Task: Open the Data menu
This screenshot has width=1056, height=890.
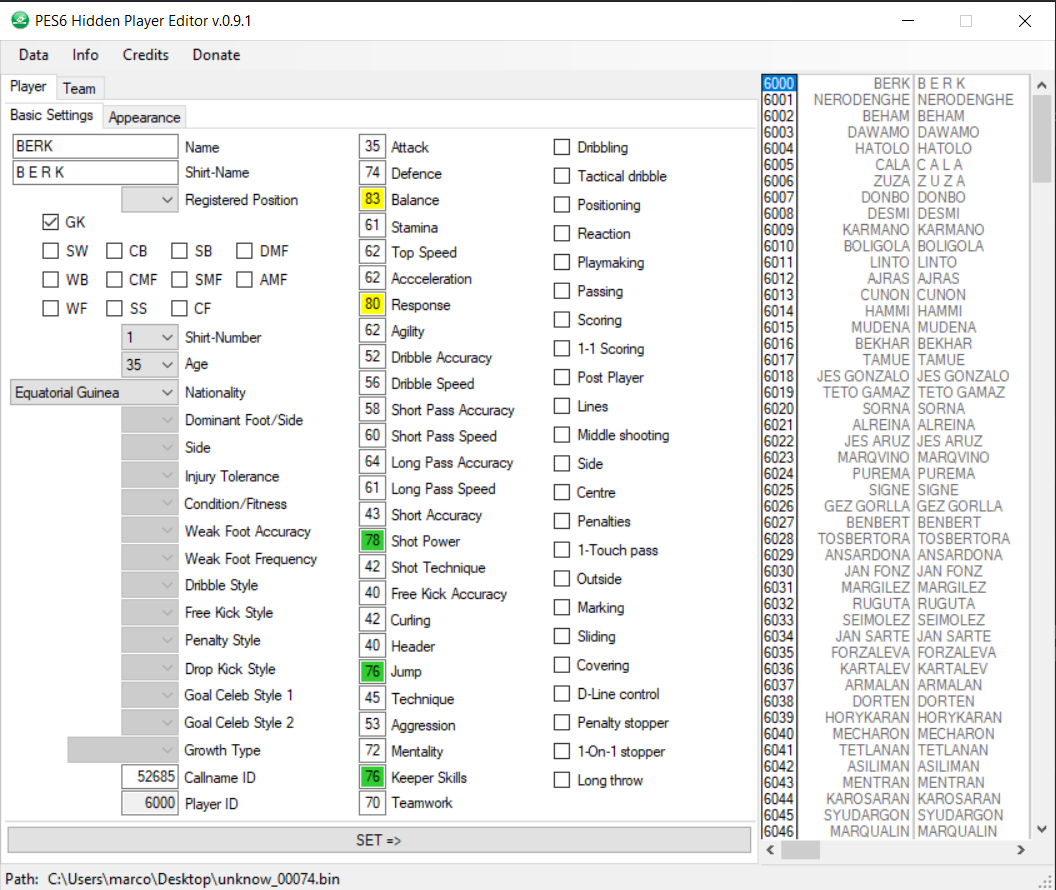Action: click(33, 55)
